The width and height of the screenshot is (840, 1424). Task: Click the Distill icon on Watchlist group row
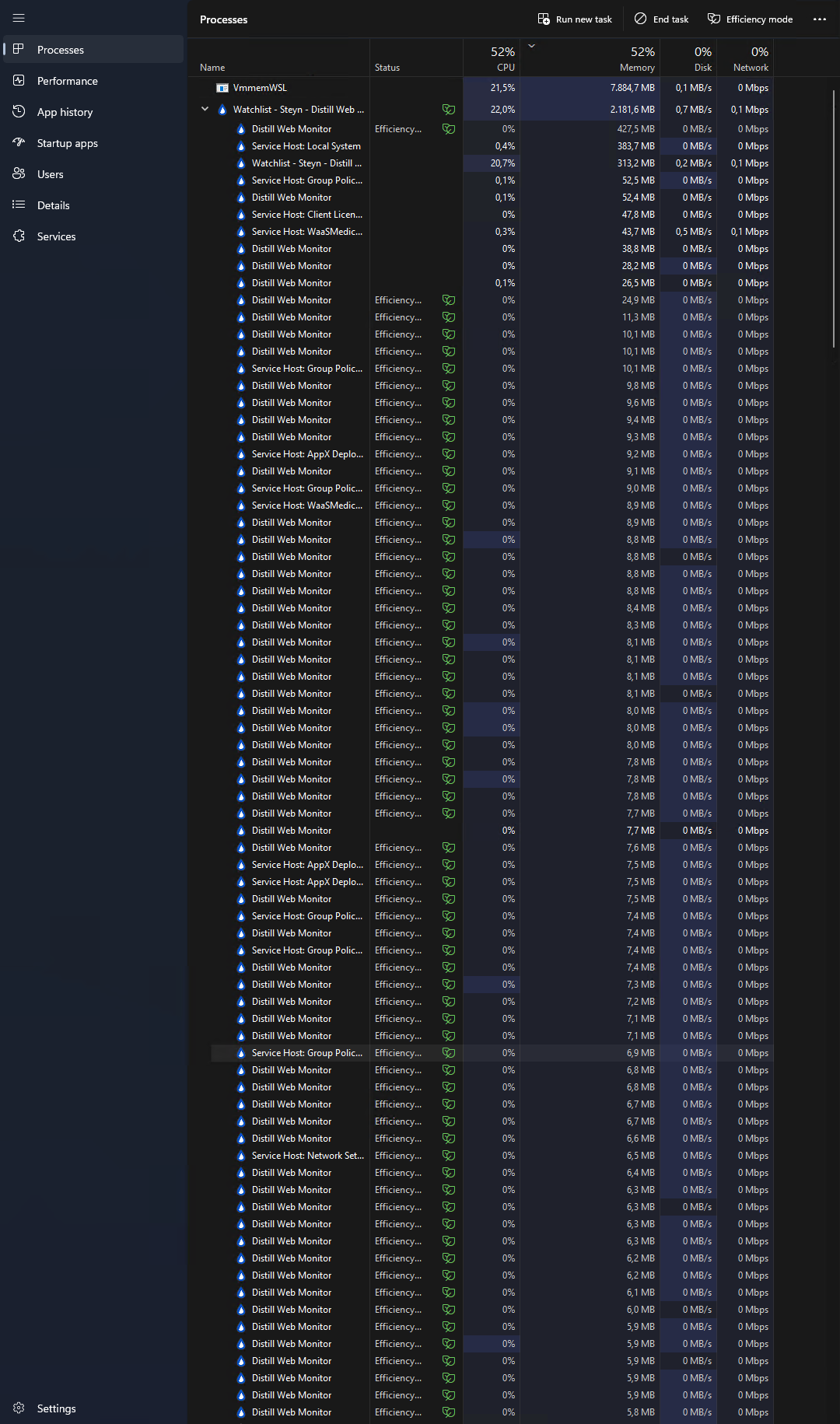[x=222, y=110]
